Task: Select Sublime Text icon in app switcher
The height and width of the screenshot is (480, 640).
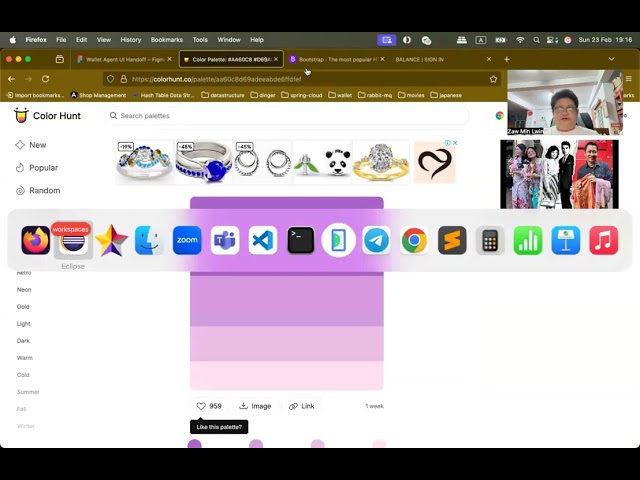Action: (x=452, y=240)
